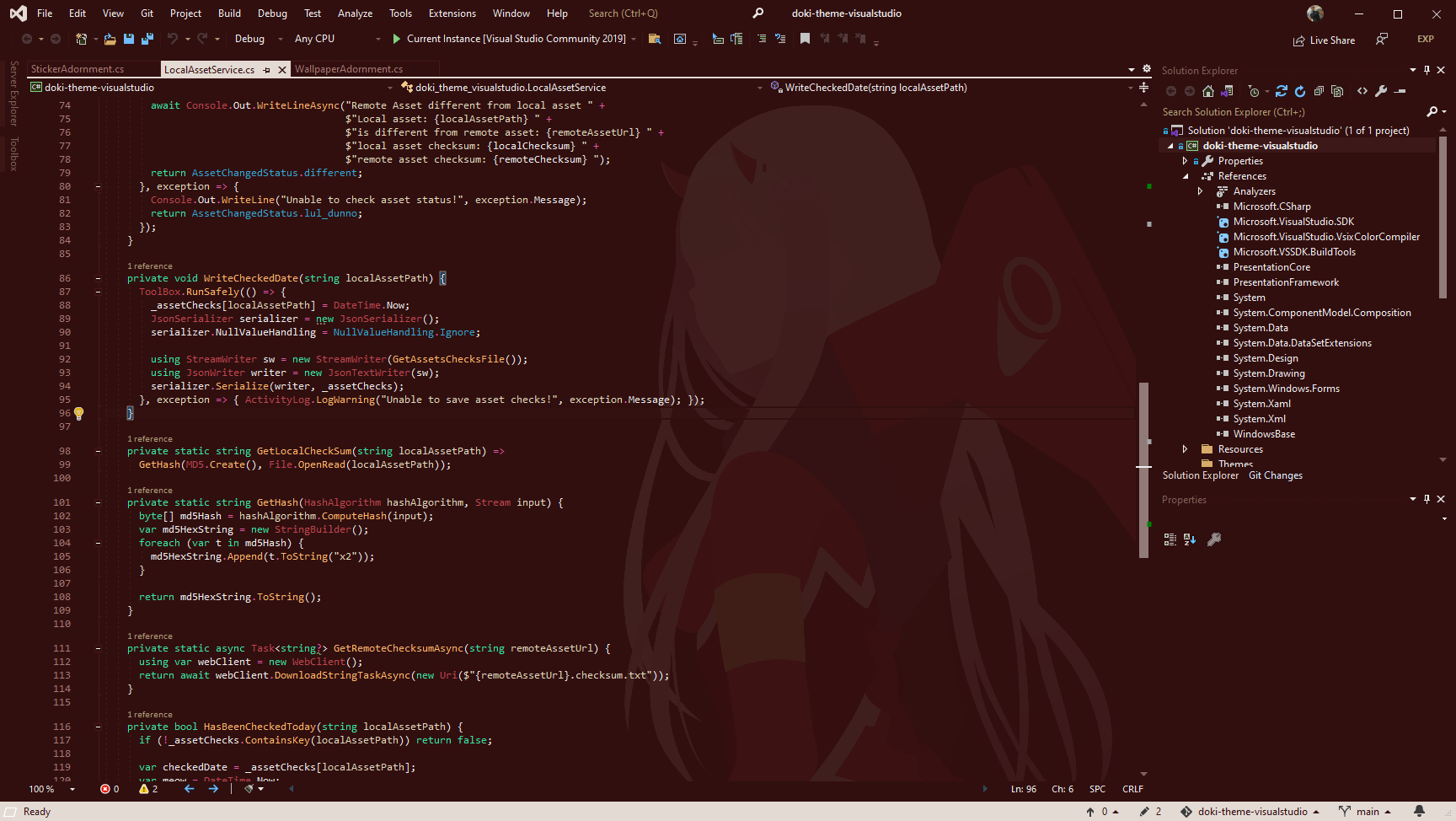
Task: Collapse the References node
Action: point(1186,176)
